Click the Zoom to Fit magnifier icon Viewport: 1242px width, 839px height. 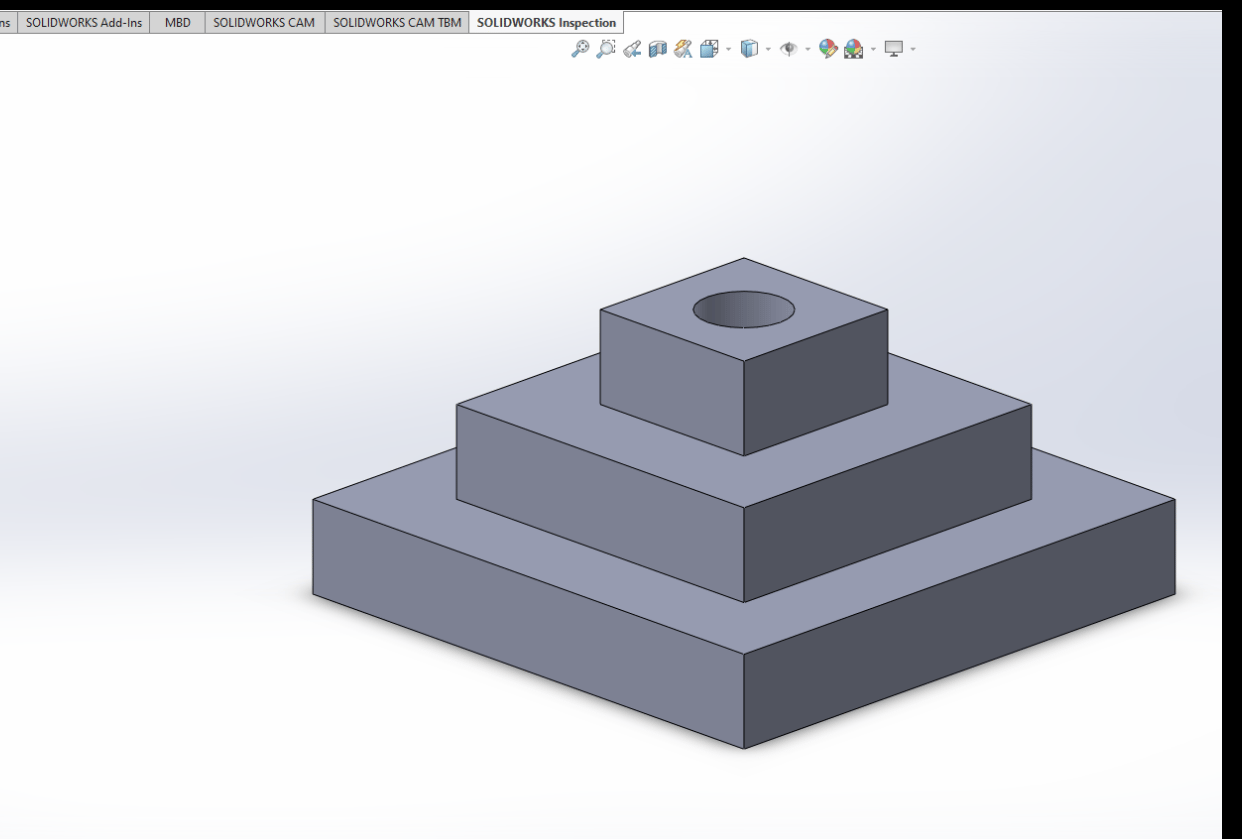(580, 48)
